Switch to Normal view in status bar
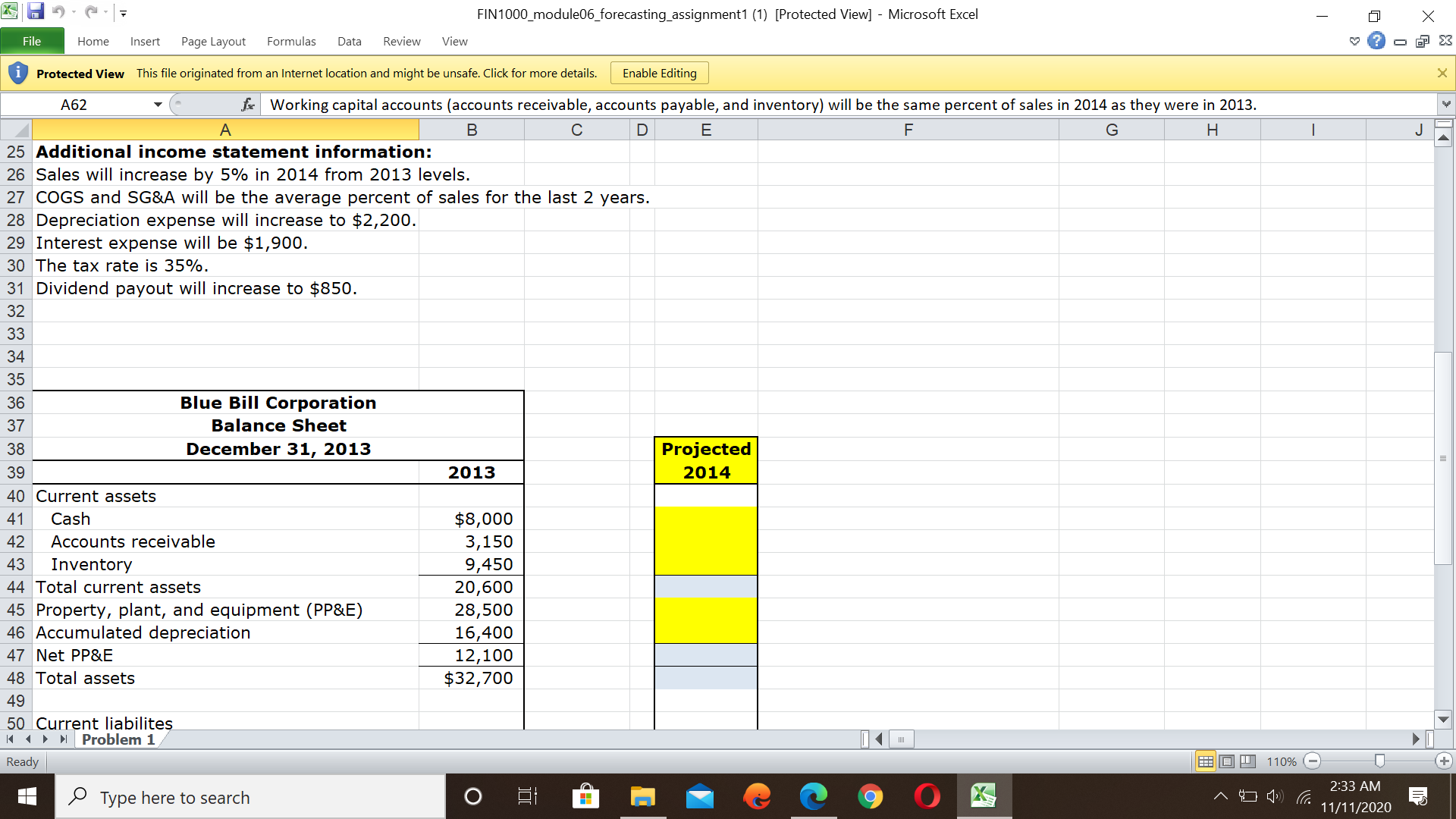Image resolution: width=1456 pixels, height=819 pixels. coord(1205,761)
